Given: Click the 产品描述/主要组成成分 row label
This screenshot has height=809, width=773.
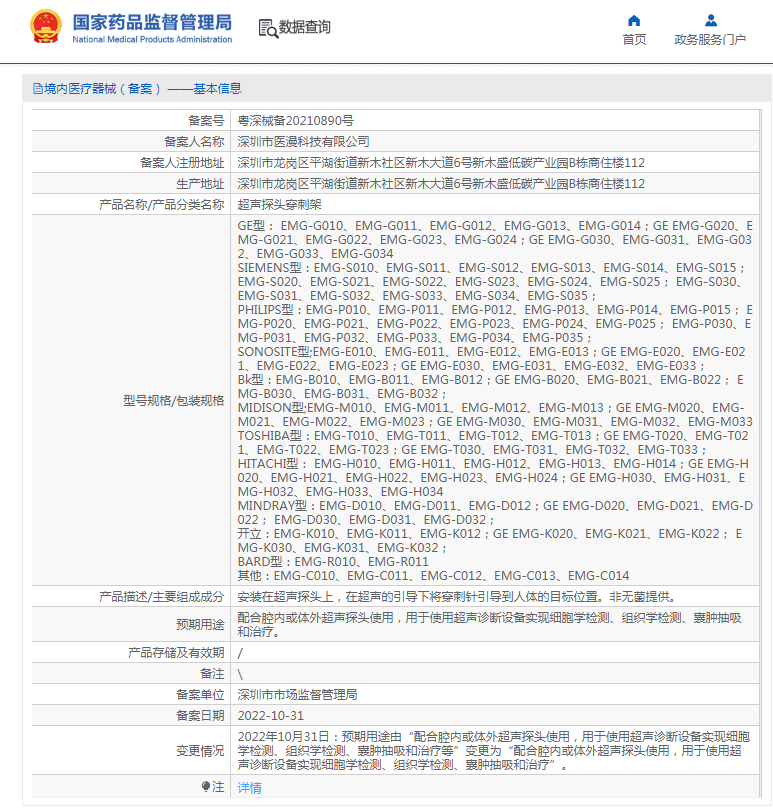Looking at the screenshot, I should [162, 597].
